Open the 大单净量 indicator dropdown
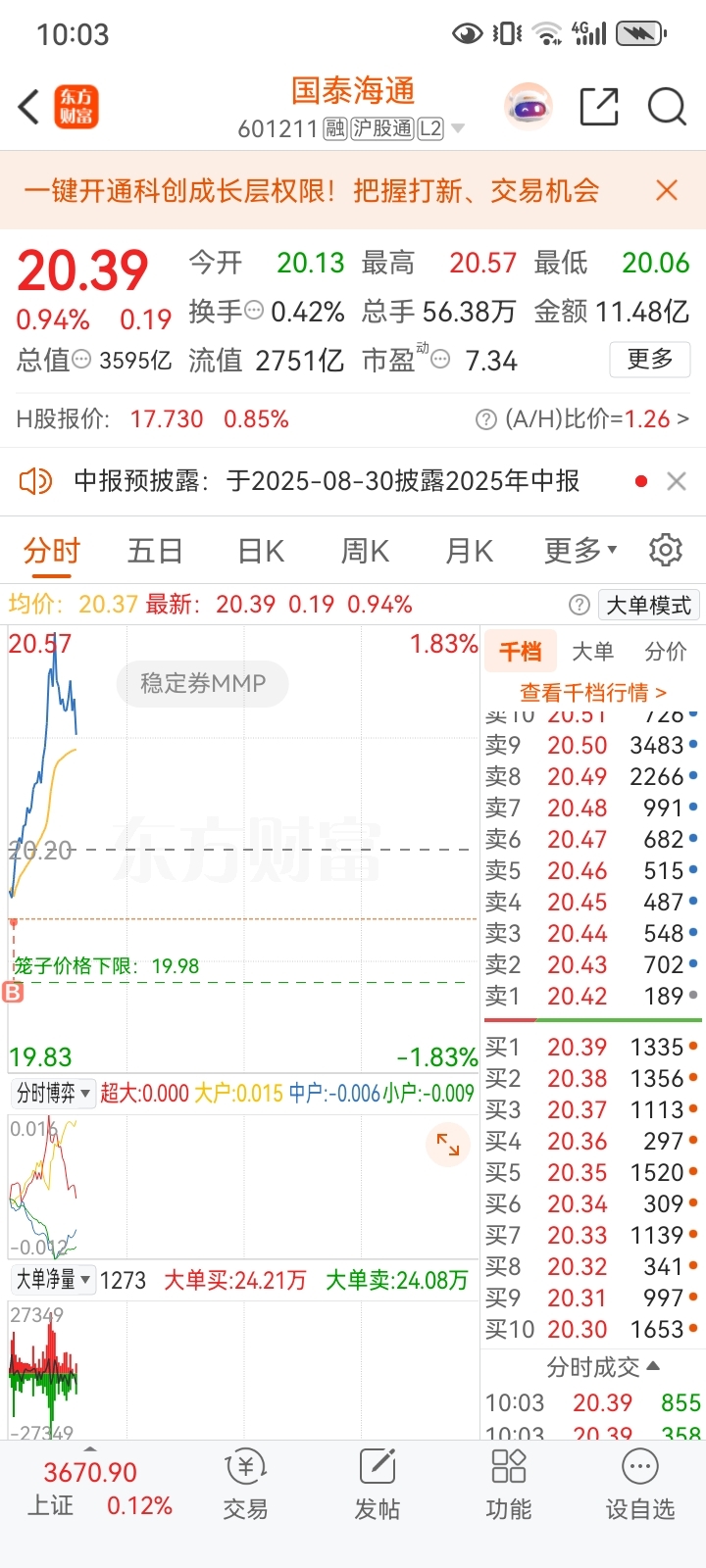Screen dimensions: 706x1568 [x=53, y=1279]
